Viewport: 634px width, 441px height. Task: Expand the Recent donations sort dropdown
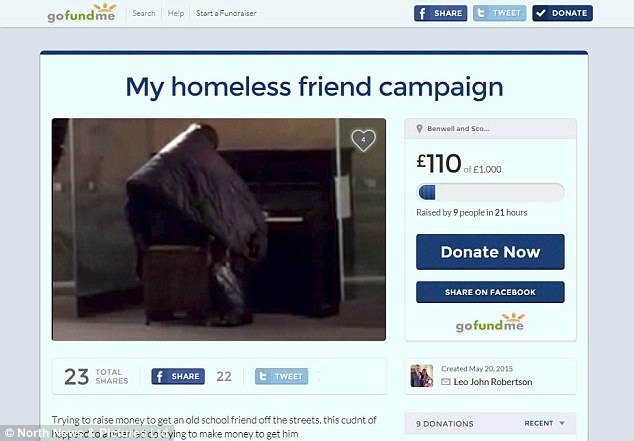[x=544, y=423]
